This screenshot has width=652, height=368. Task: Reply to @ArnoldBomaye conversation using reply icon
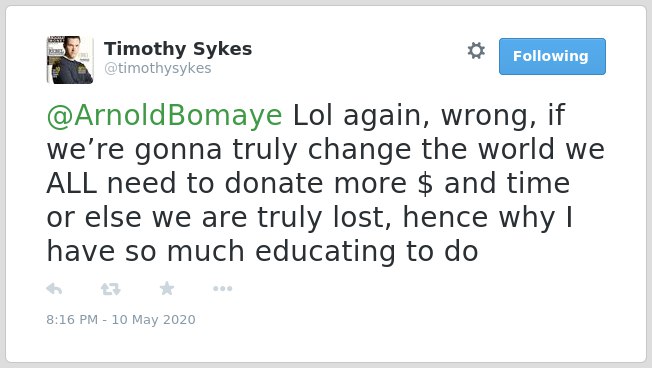click(54, 289)
